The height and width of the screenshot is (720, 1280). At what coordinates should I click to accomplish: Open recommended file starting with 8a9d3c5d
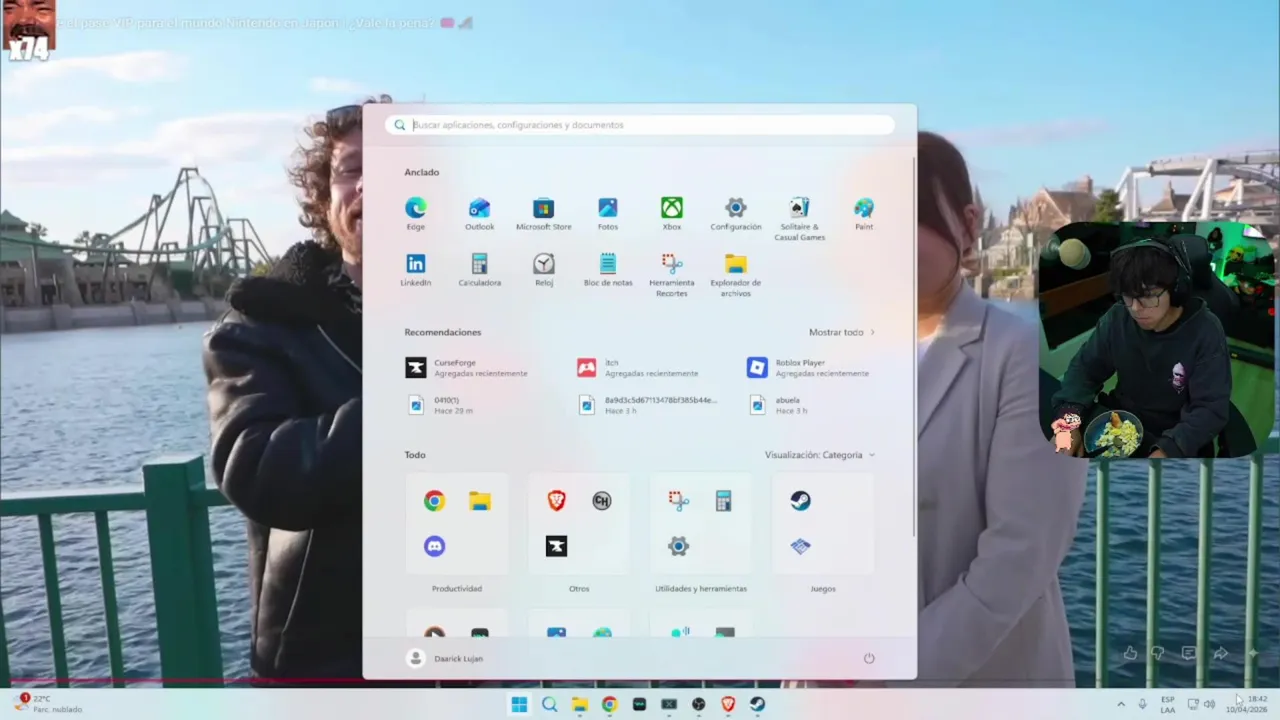[648, 405]
